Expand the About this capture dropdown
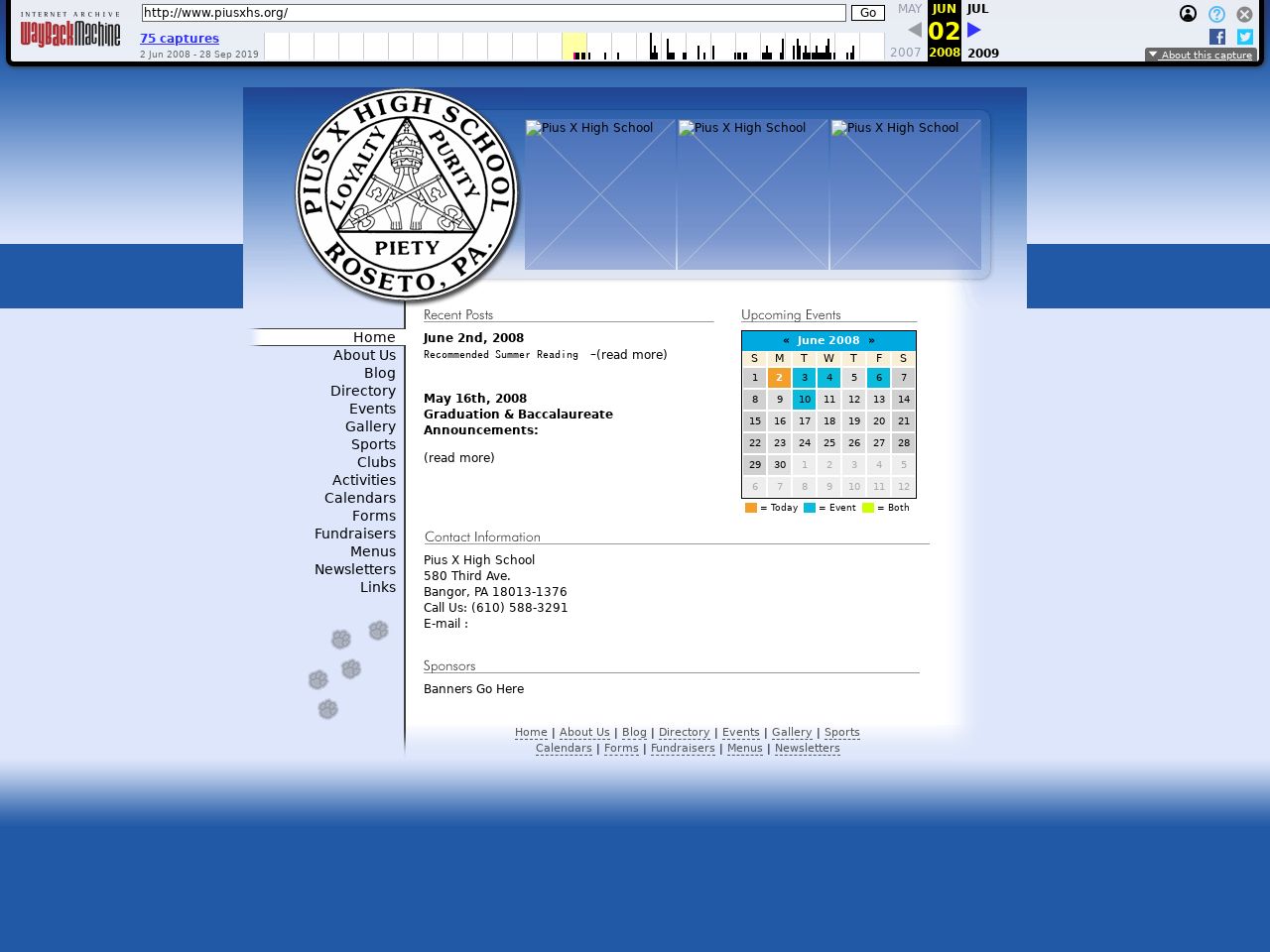 click(x=1201, y=55)
